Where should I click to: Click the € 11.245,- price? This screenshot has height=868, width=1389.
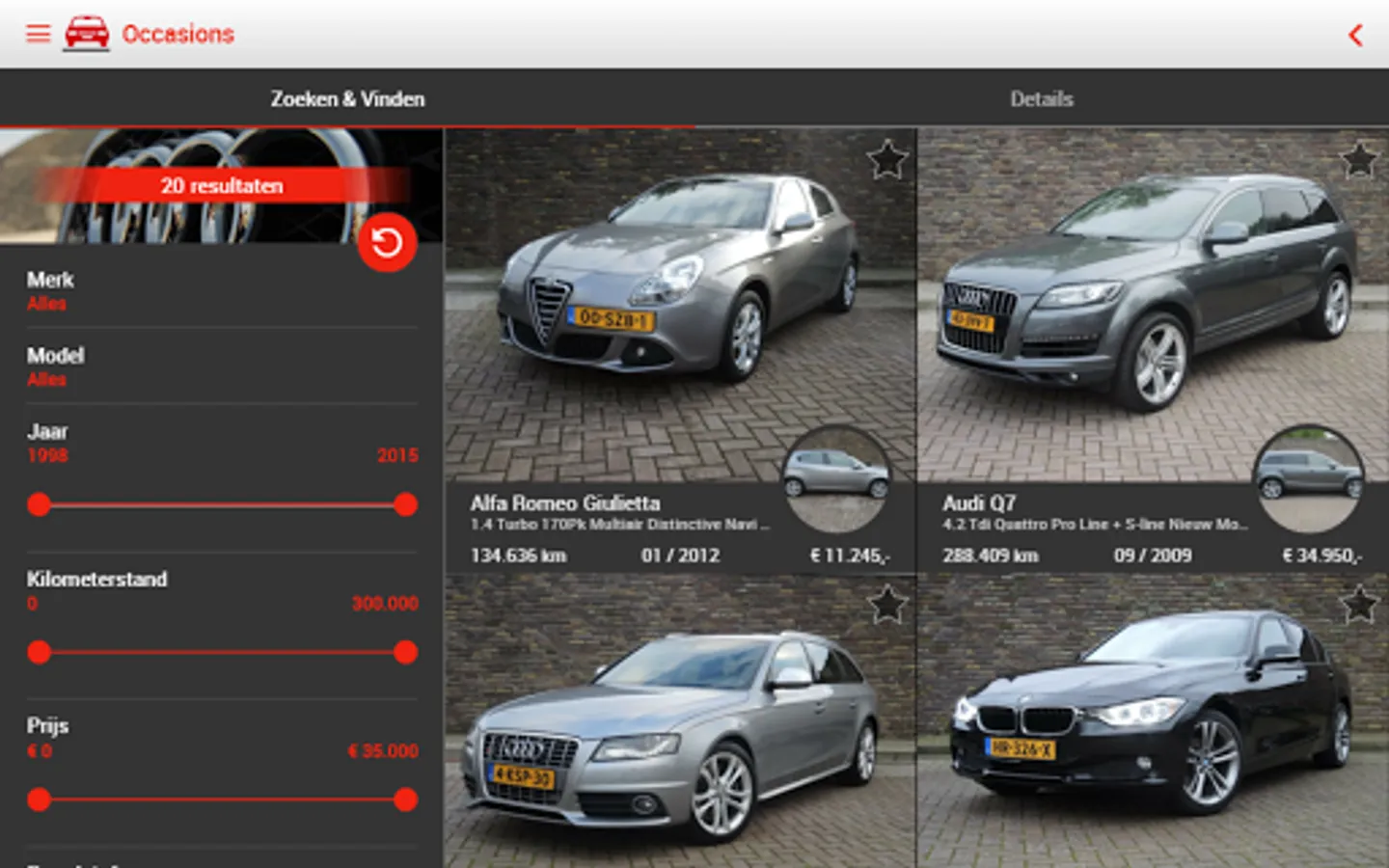850,556
